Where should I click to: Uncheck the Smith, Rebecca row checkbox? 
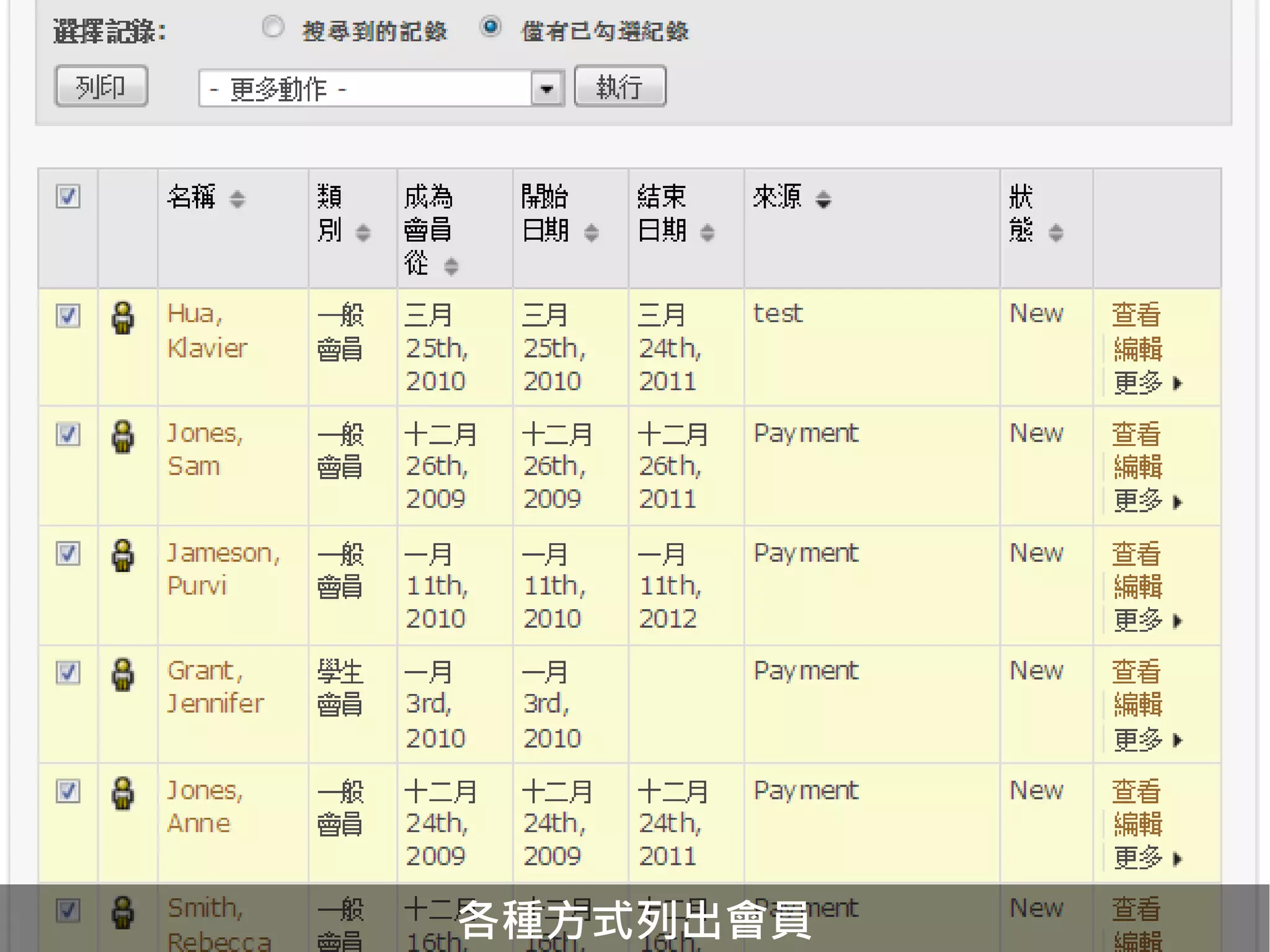pyautogui.click(x=68, y=910)
